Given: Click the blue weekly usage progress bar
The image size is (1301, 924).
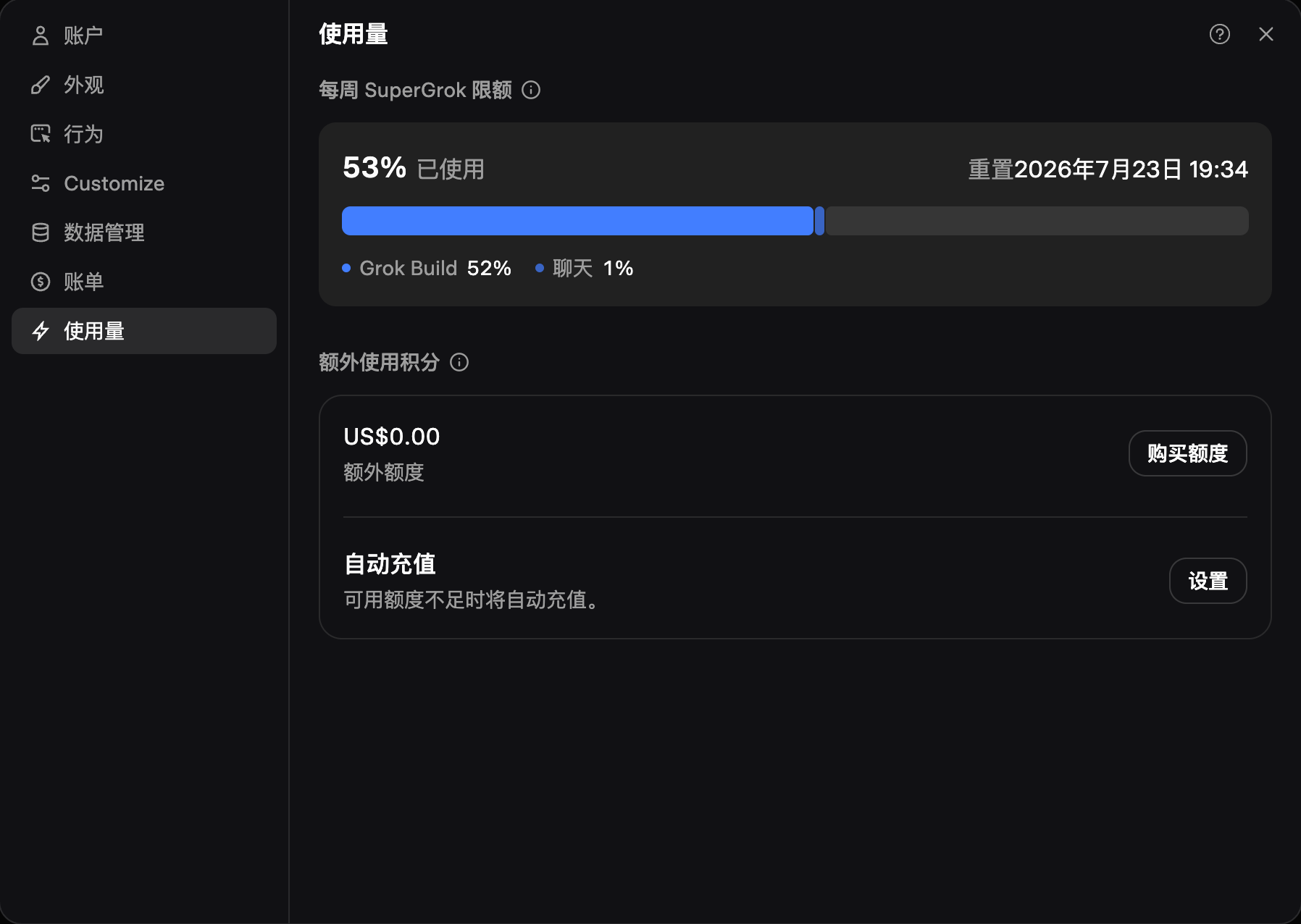Looking at the screenshot, I should point(577,221).
